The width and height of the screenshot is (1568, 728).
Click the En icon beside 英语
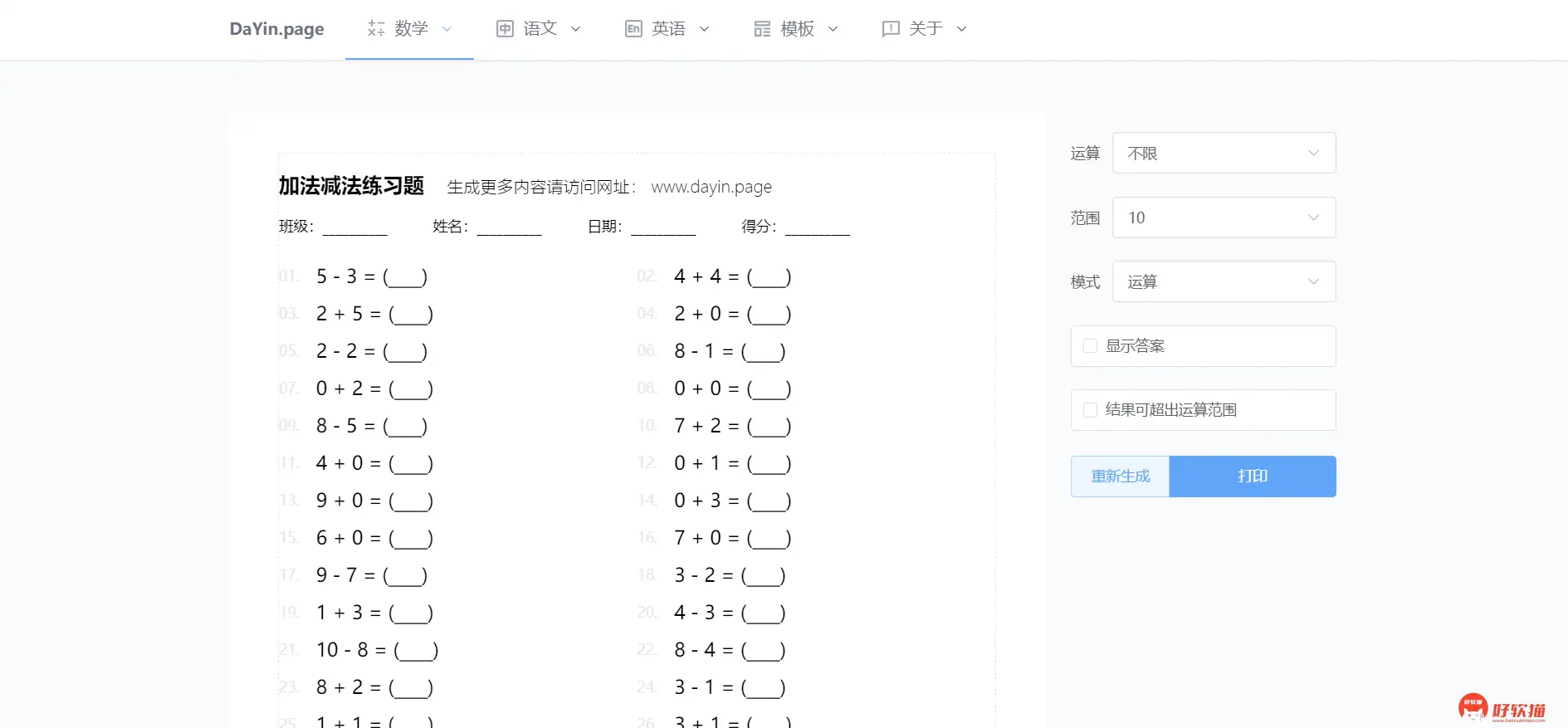[633, 29]
